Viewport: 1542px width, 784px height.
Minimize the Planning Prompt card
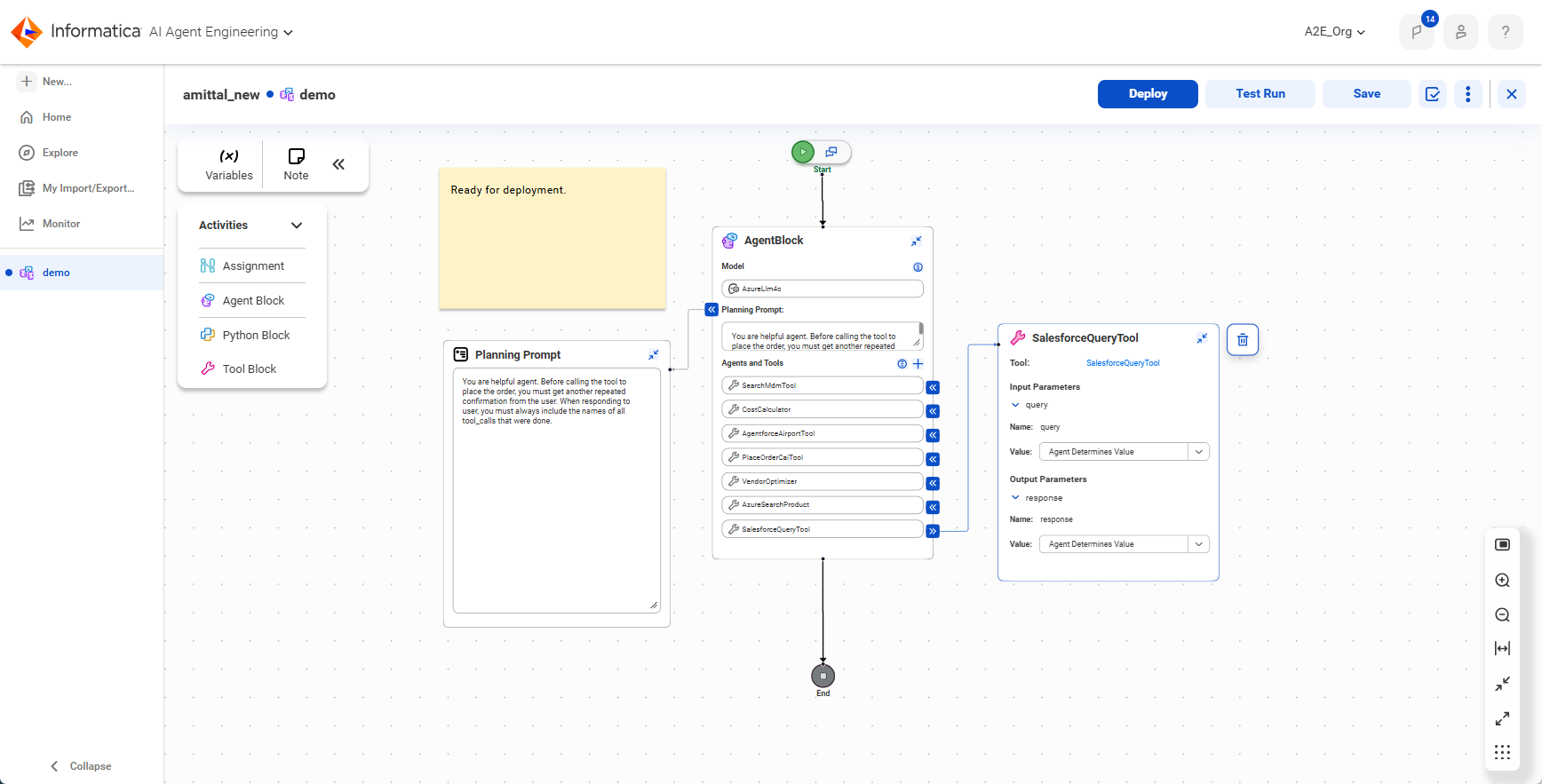pyautogui.click(x=653, y=355)
